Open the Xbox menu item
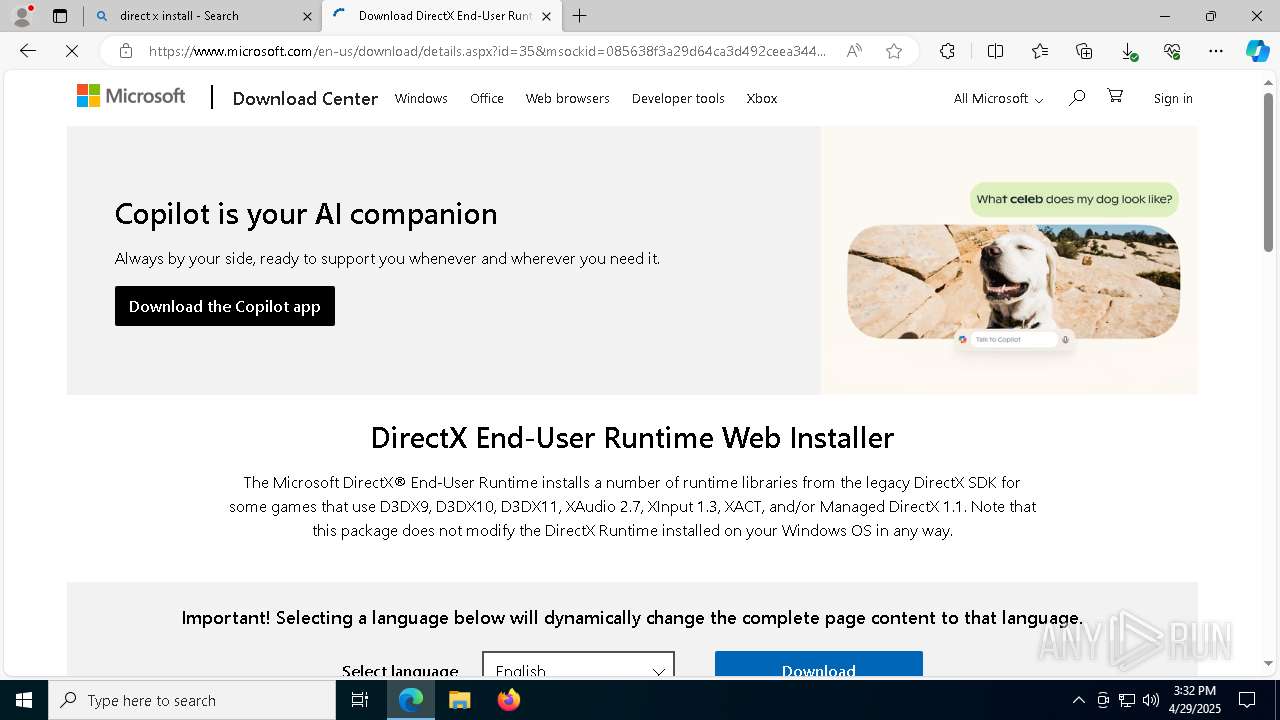1280x720 pixels. [x=762, y=98]
